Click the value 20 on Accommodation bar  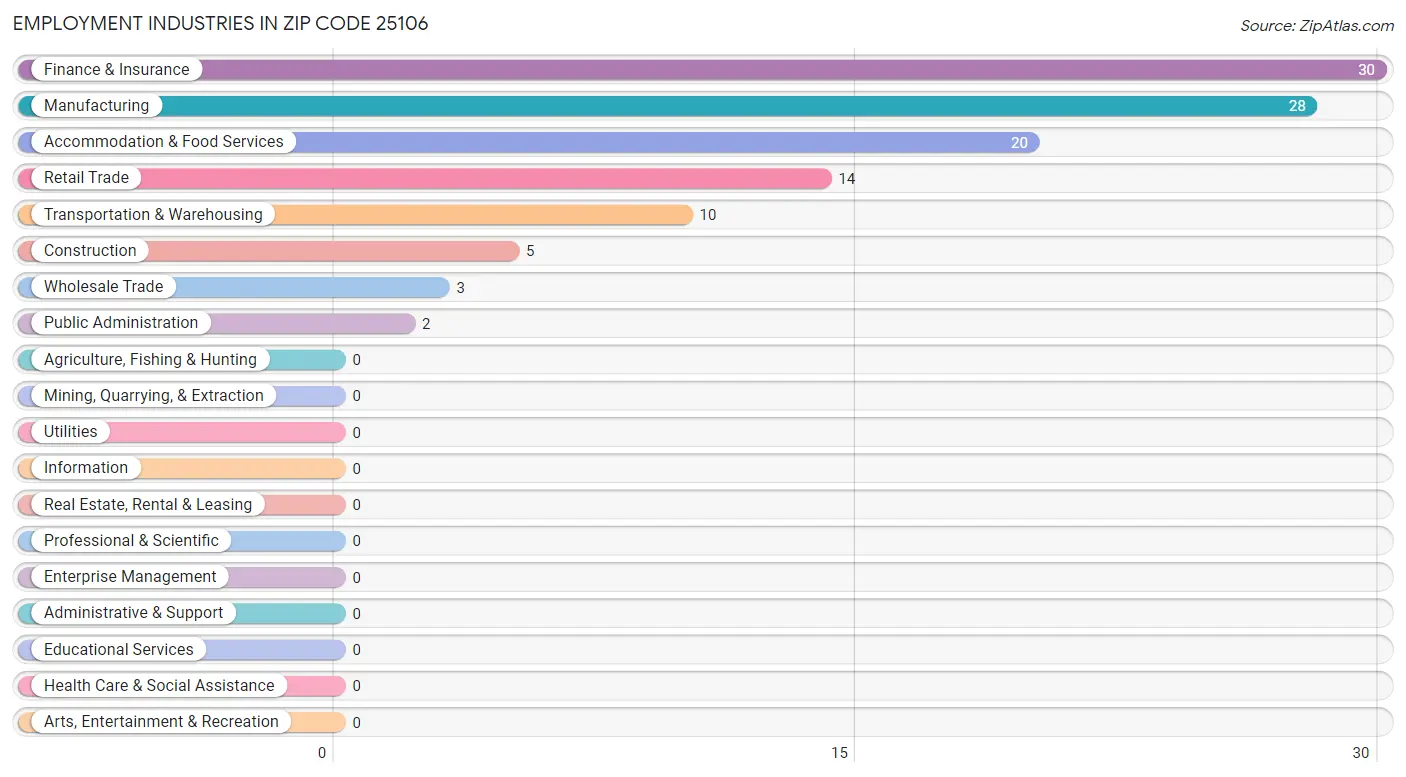1019,142
